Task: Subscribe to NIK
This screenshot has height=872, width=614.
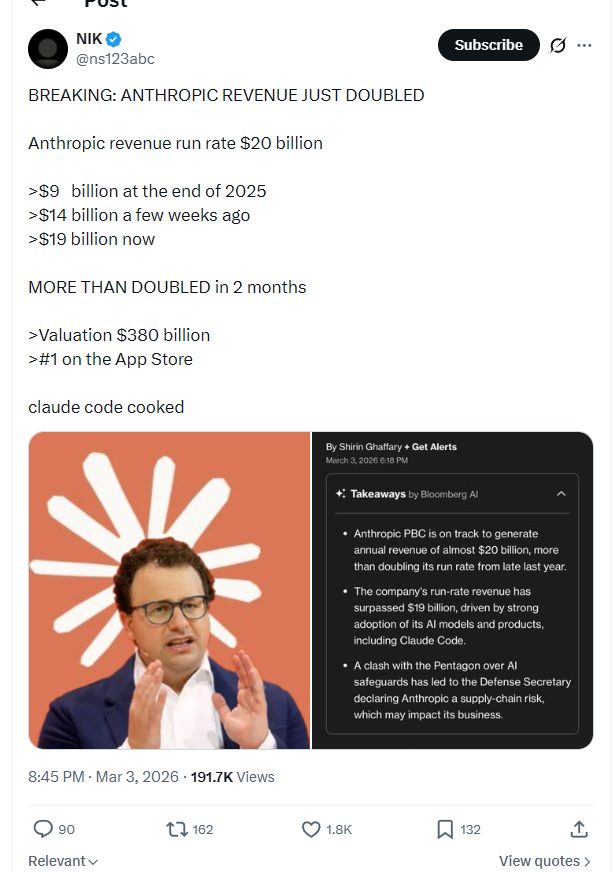Action: 488,45
